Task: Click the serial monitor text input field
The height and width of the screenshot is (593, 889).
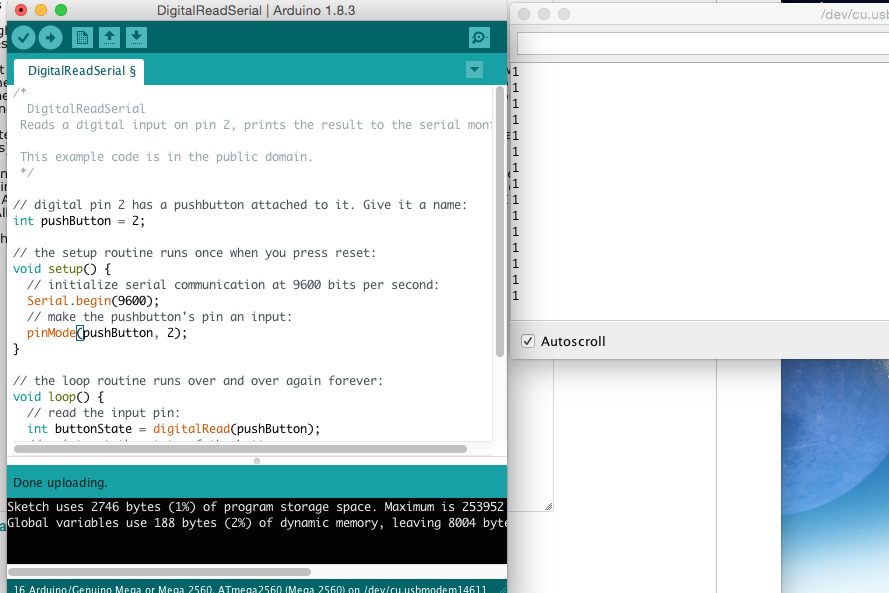Action: 703,44
